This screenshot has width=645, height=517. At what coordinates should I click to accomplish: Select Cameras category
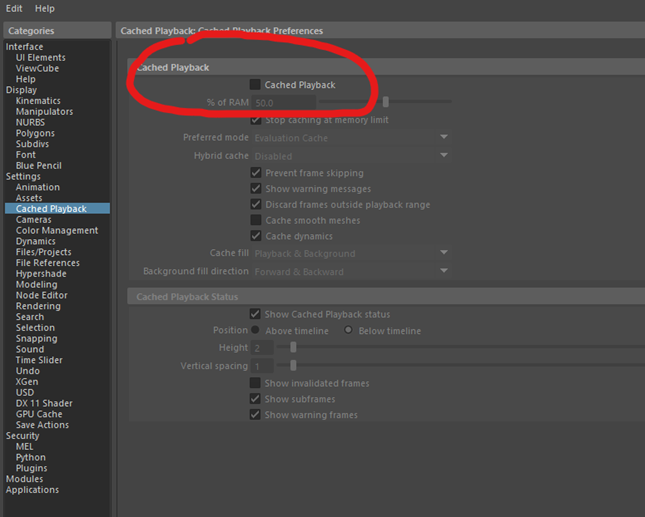coord(33,220)
